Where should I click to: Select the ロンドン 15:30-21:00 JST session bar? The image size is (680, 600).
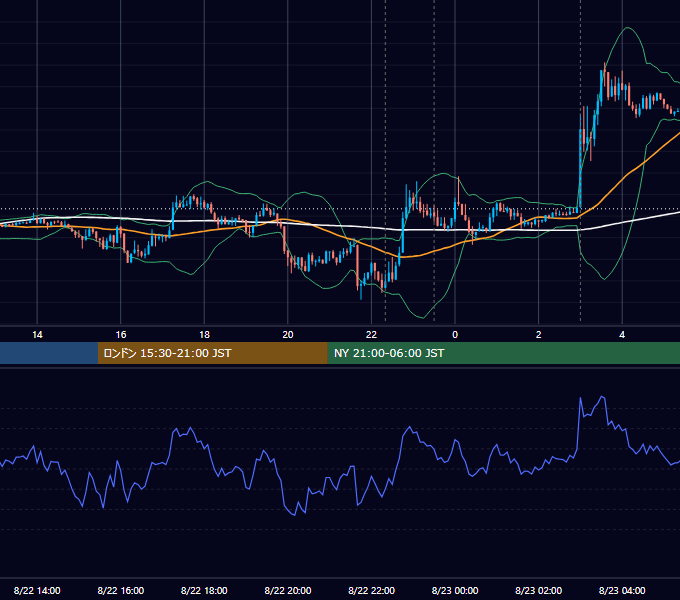tap(212, 353)
